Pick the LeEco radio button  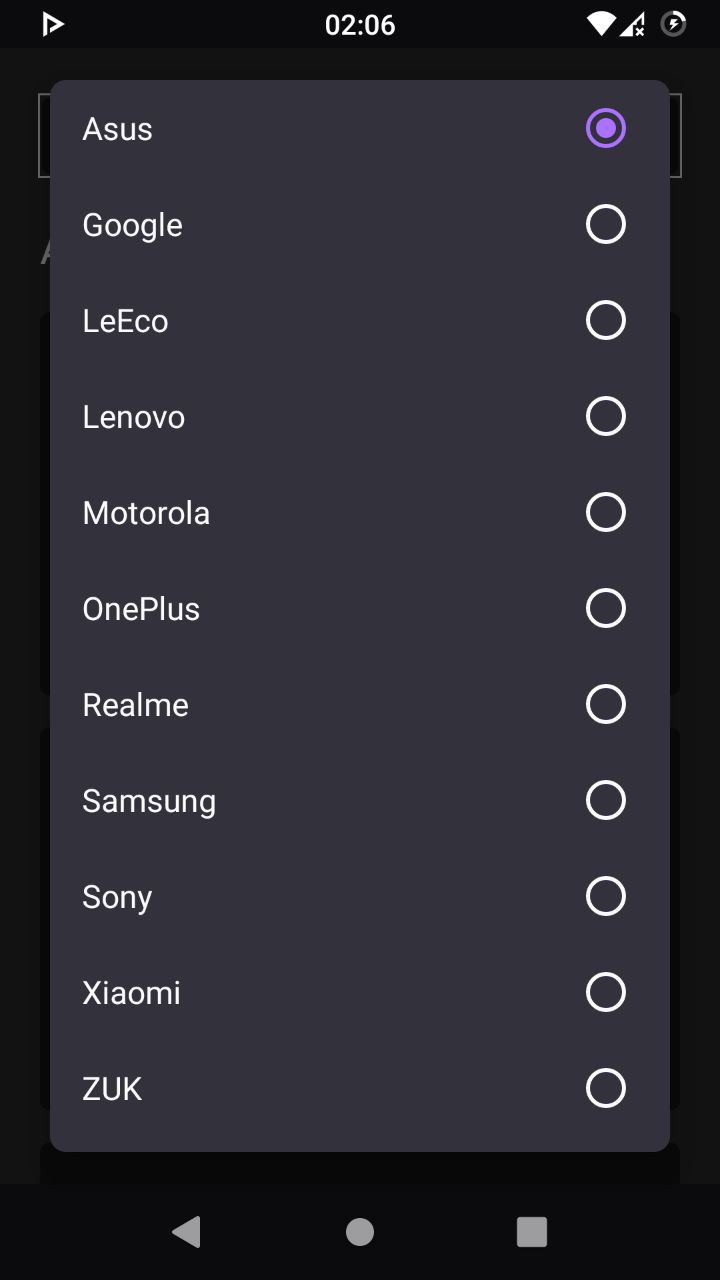point(605,320)
